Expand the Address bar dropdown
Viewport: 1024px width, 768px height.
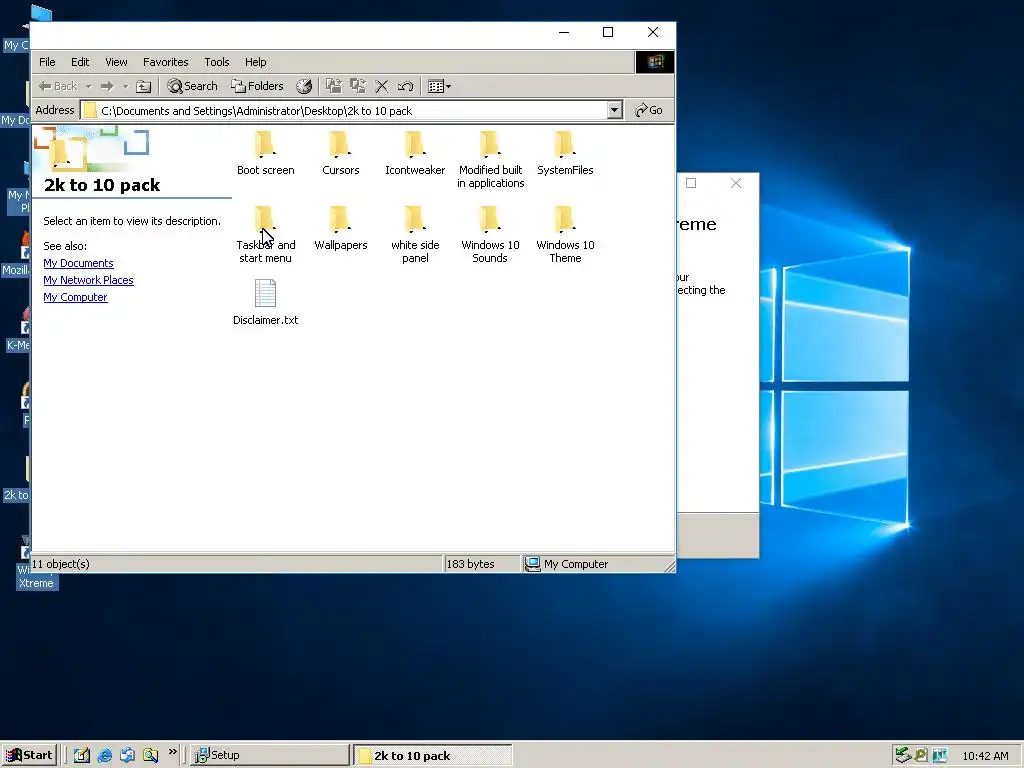[x=614, y=110]
